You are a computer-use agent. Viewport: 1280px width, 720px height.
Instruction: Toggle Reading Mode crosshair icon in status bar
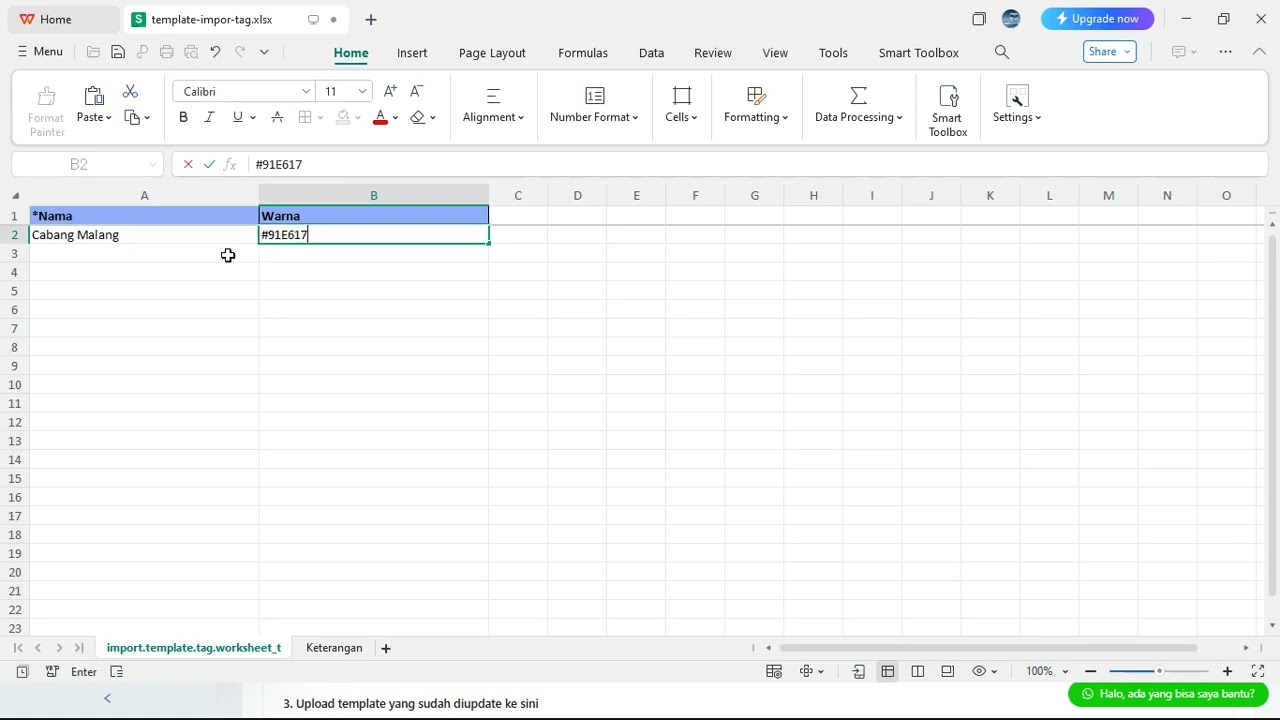806,671
